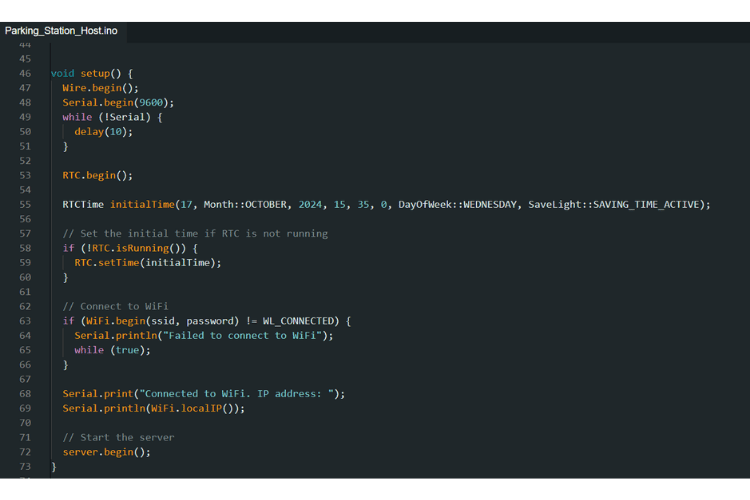The width and height of the screenshot is (750, 500).
Task: Click the 'Serial.begin(9600);' line
Action: pos(118,103)
